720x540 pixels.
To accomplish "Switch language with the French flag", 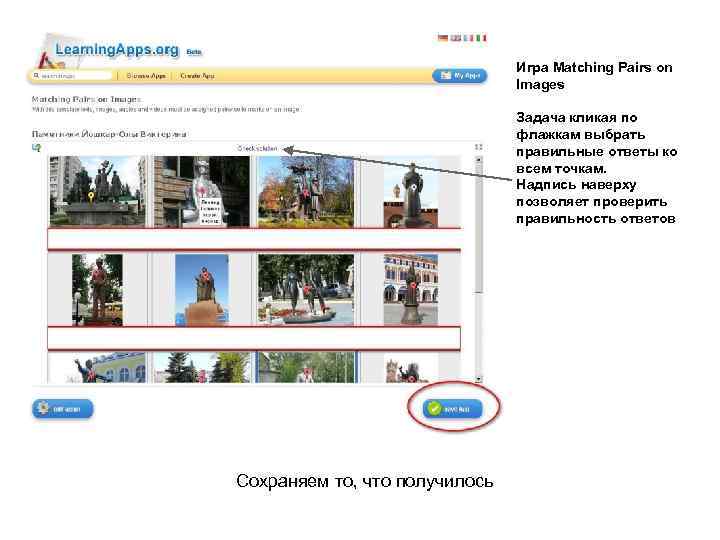I will 468,38.
